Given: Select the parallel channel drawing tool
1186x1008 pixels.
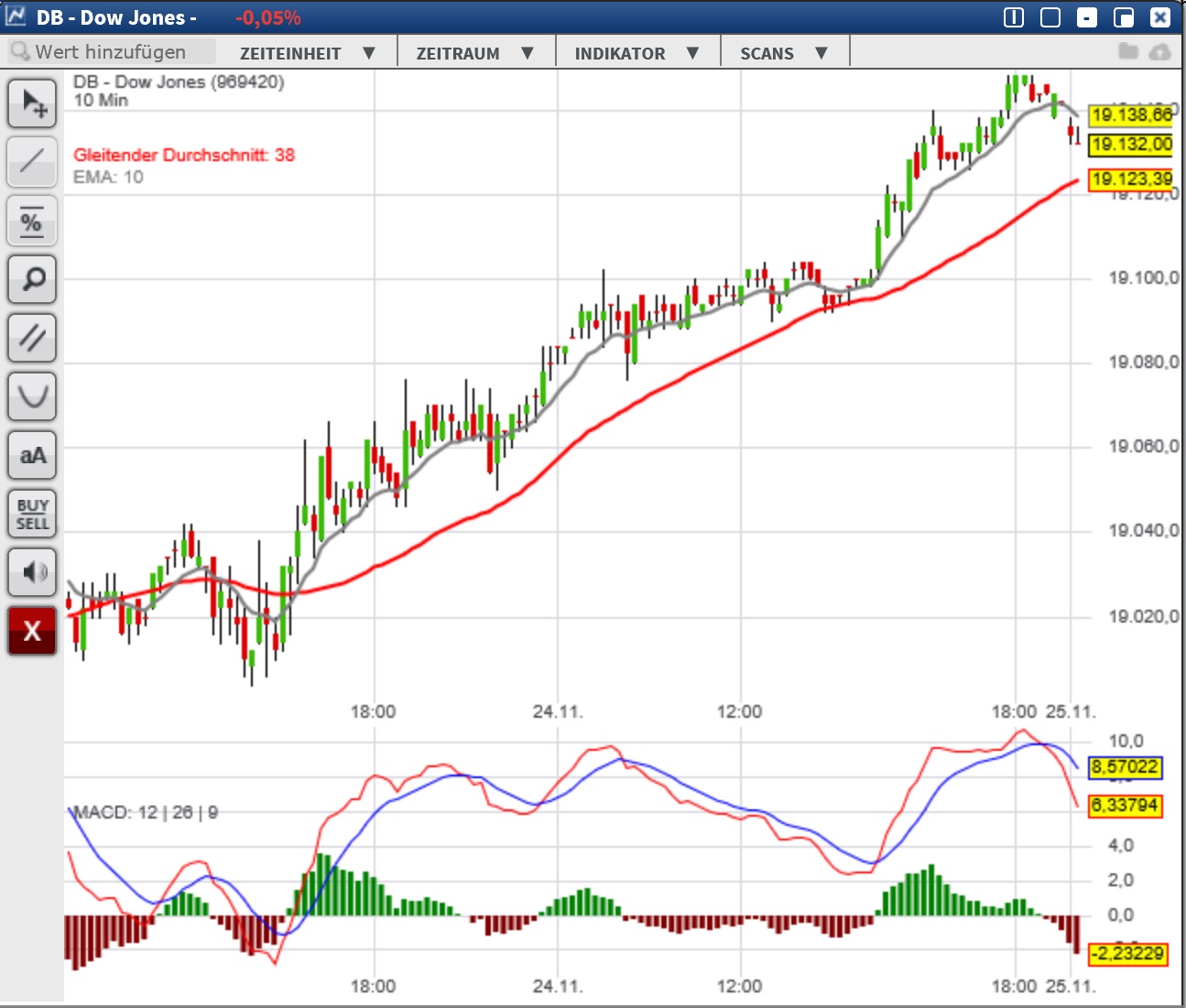Looking at the screenshot, I should click(32, 338).
